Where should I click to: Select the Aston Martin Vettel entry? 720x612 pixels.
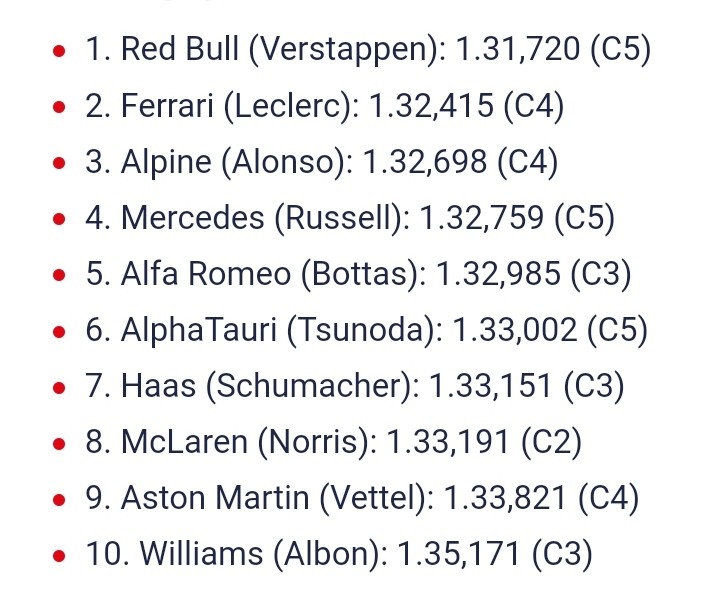362,498
